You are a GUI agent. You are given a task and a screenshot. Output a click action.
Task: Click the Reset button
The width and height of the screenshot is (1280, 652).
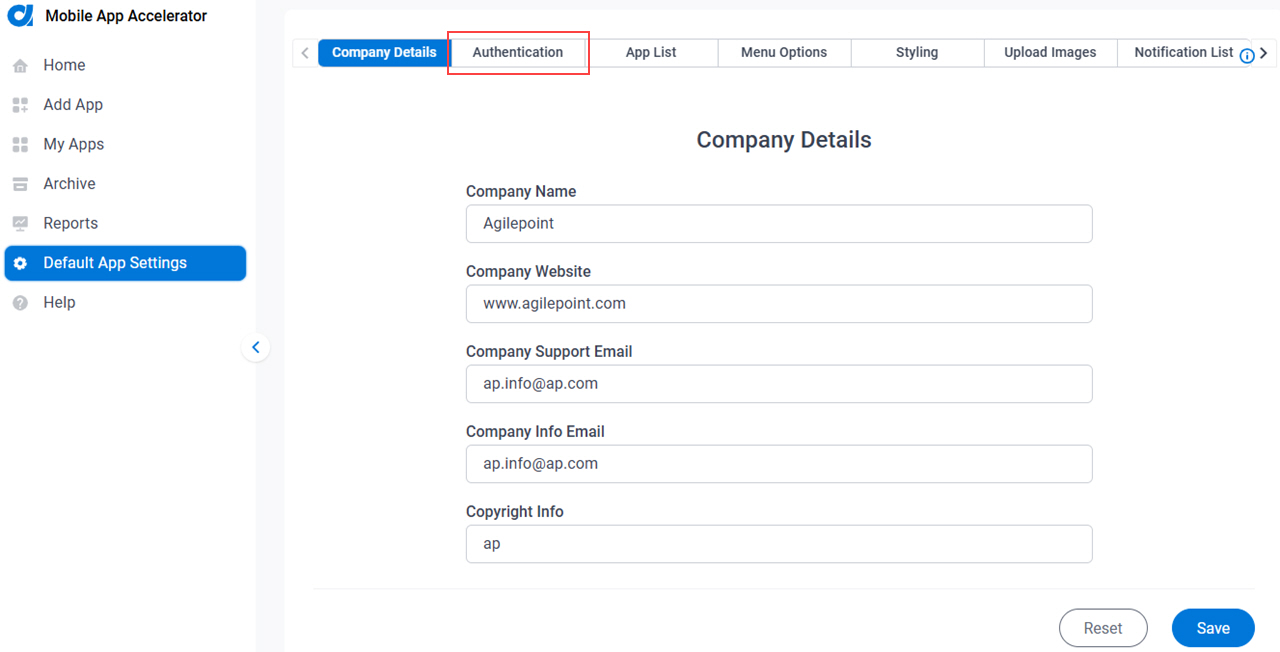(1103, 628)
